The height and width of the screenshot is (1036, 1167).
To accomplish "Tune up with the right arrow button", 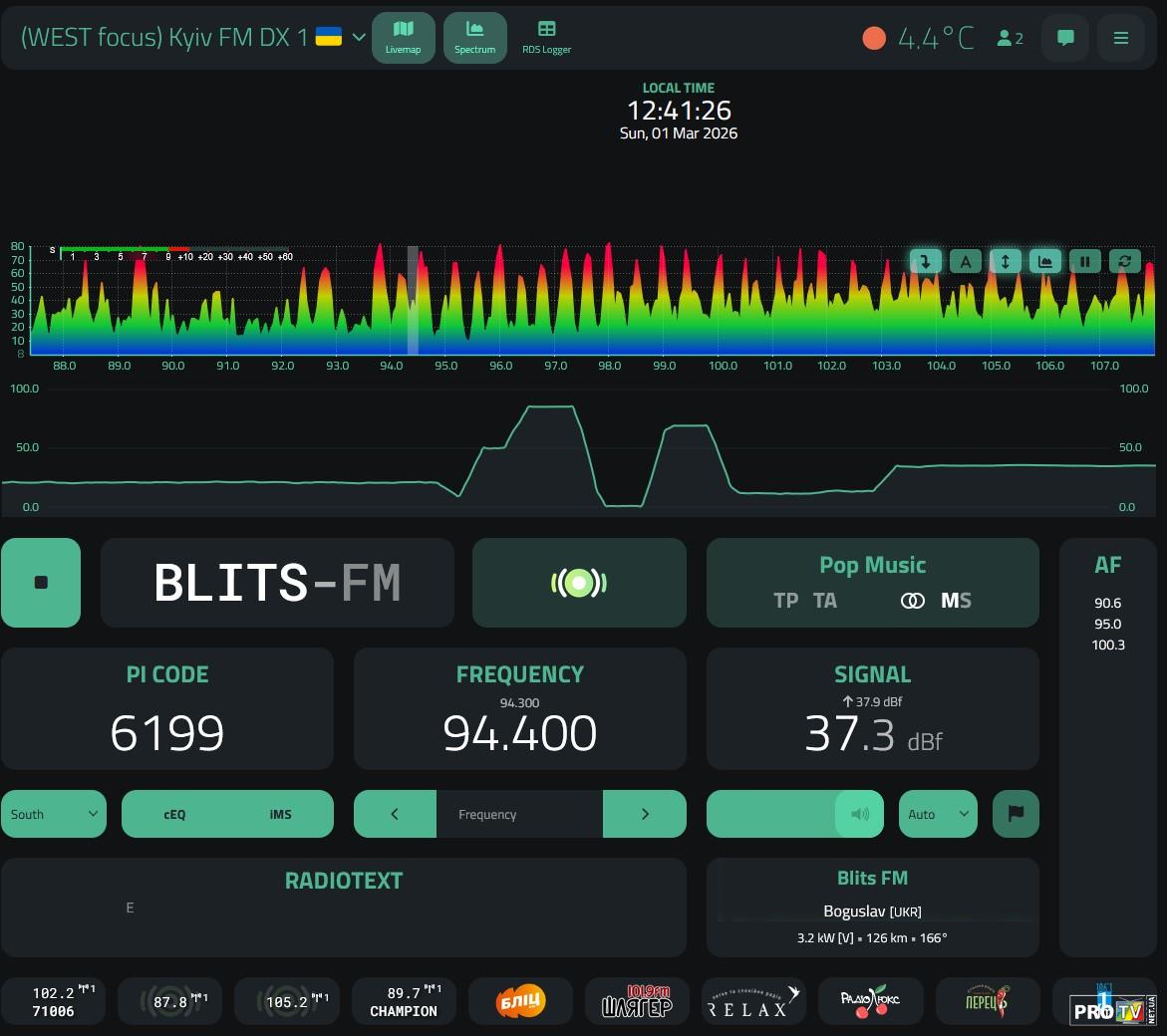I will tap(645, 814).
